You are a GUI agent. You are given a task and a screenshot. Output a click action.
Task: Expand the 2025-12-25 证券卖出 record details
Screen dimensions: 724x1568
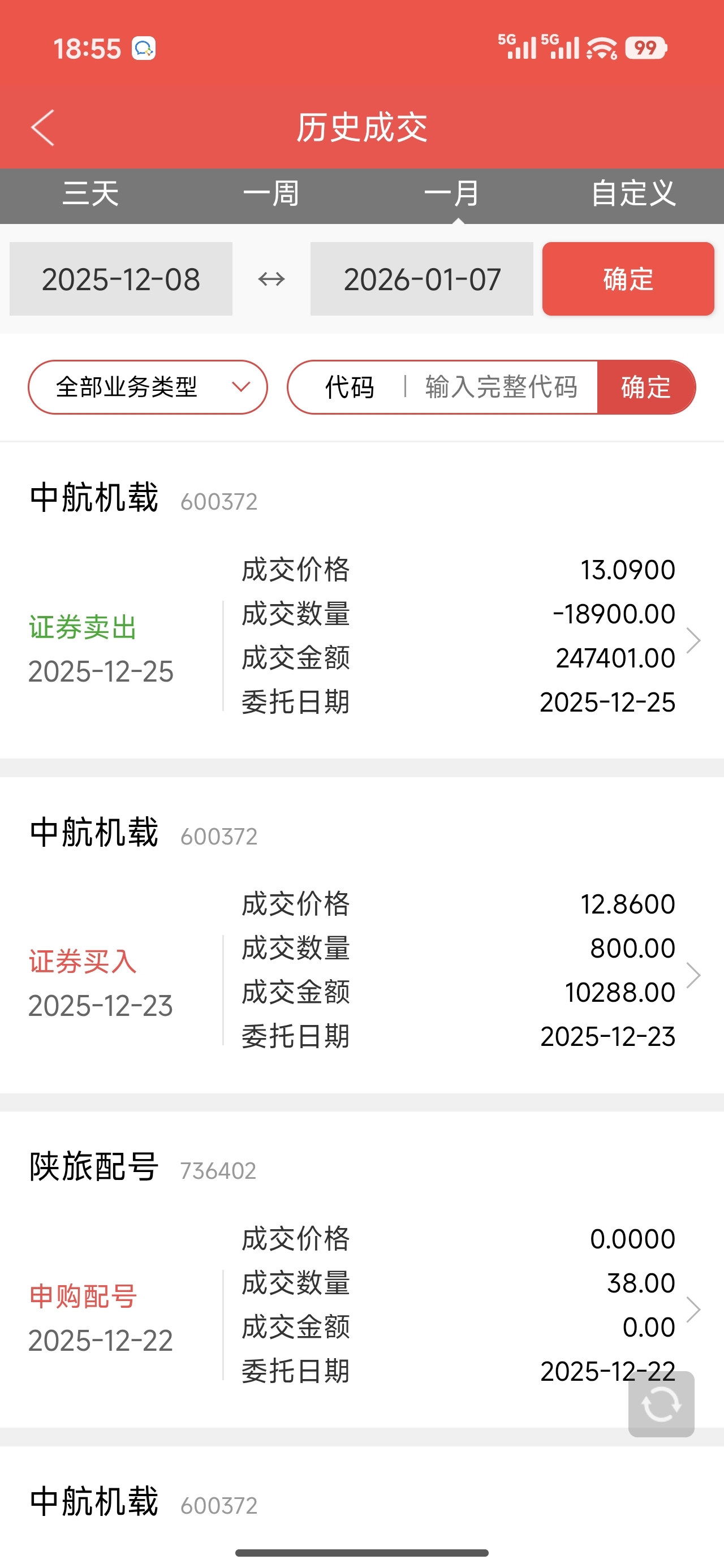693,640
